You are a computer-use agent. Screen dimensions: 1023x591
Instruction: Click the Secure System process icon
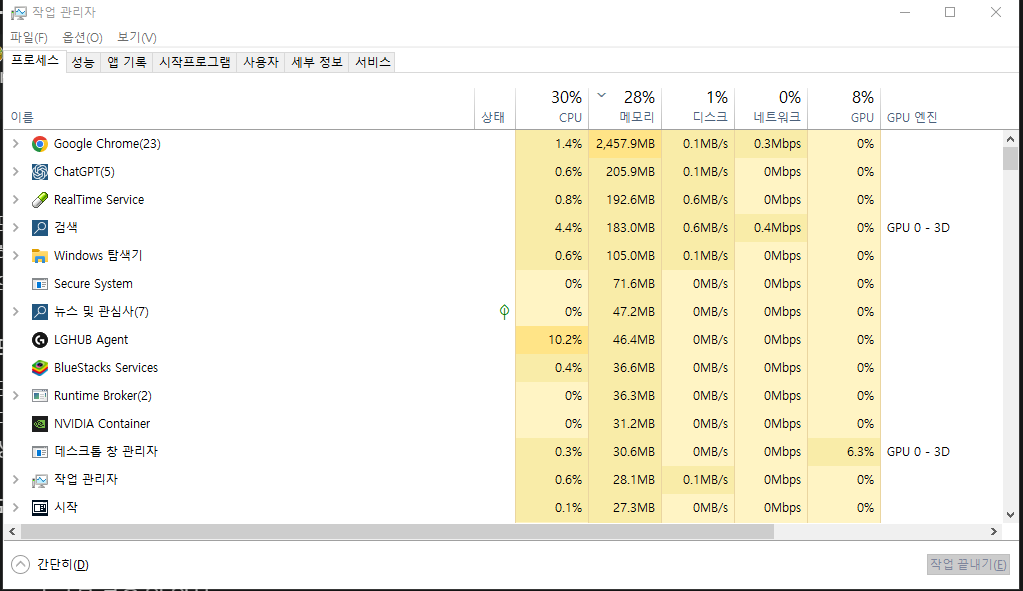coord(40,283)
